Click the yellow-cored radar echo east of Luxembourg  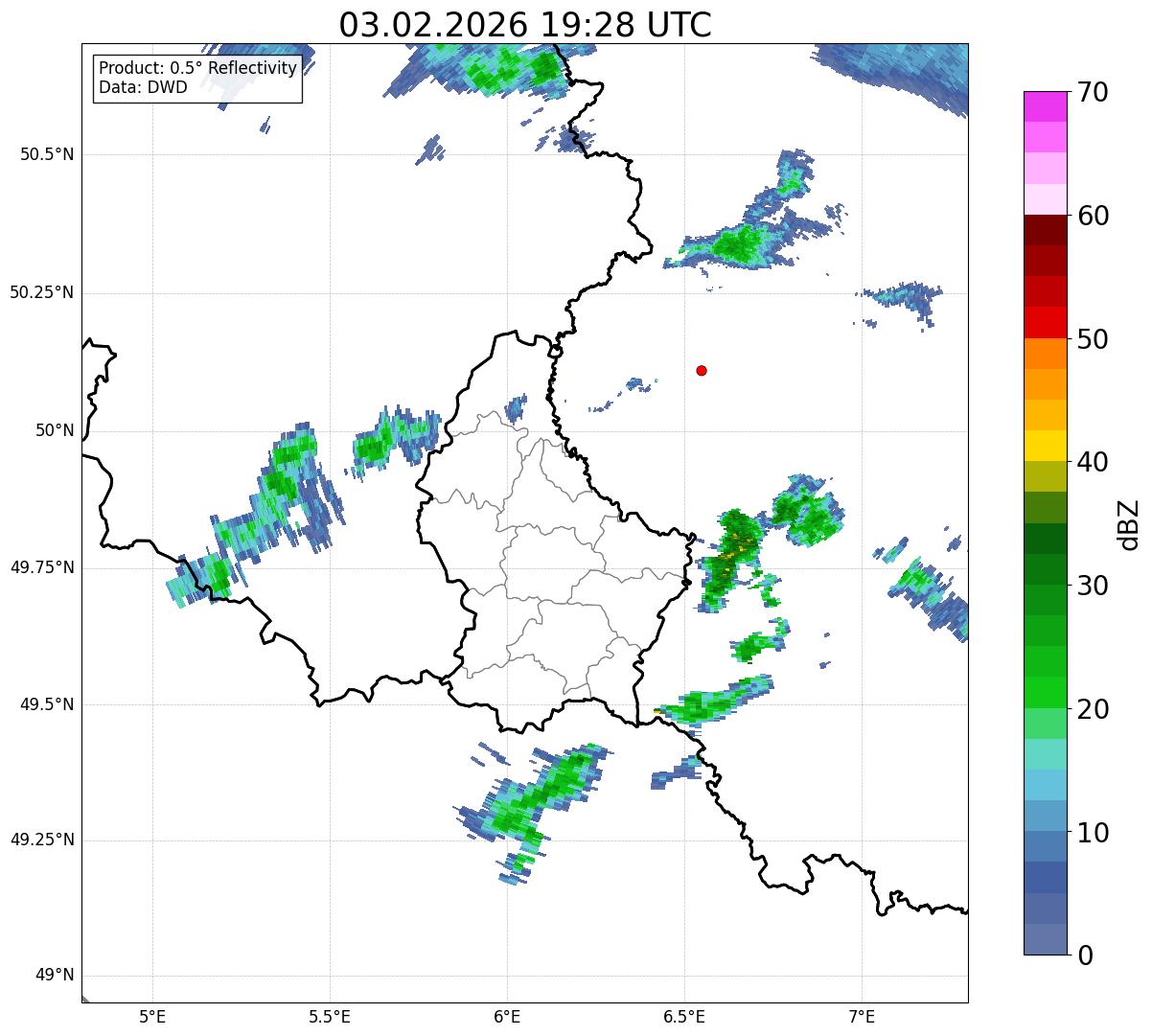(x=732, y=559)
